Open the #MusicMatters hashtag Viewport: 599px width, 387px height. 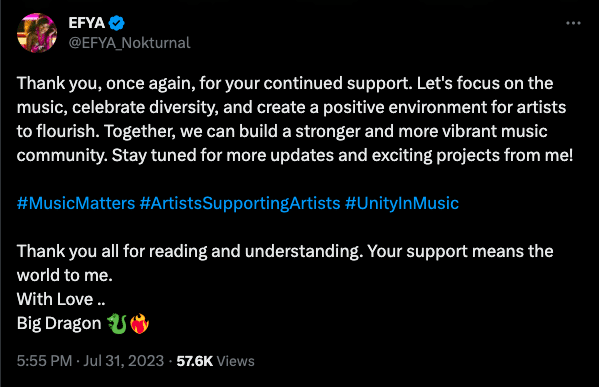(x=76, y=203)
